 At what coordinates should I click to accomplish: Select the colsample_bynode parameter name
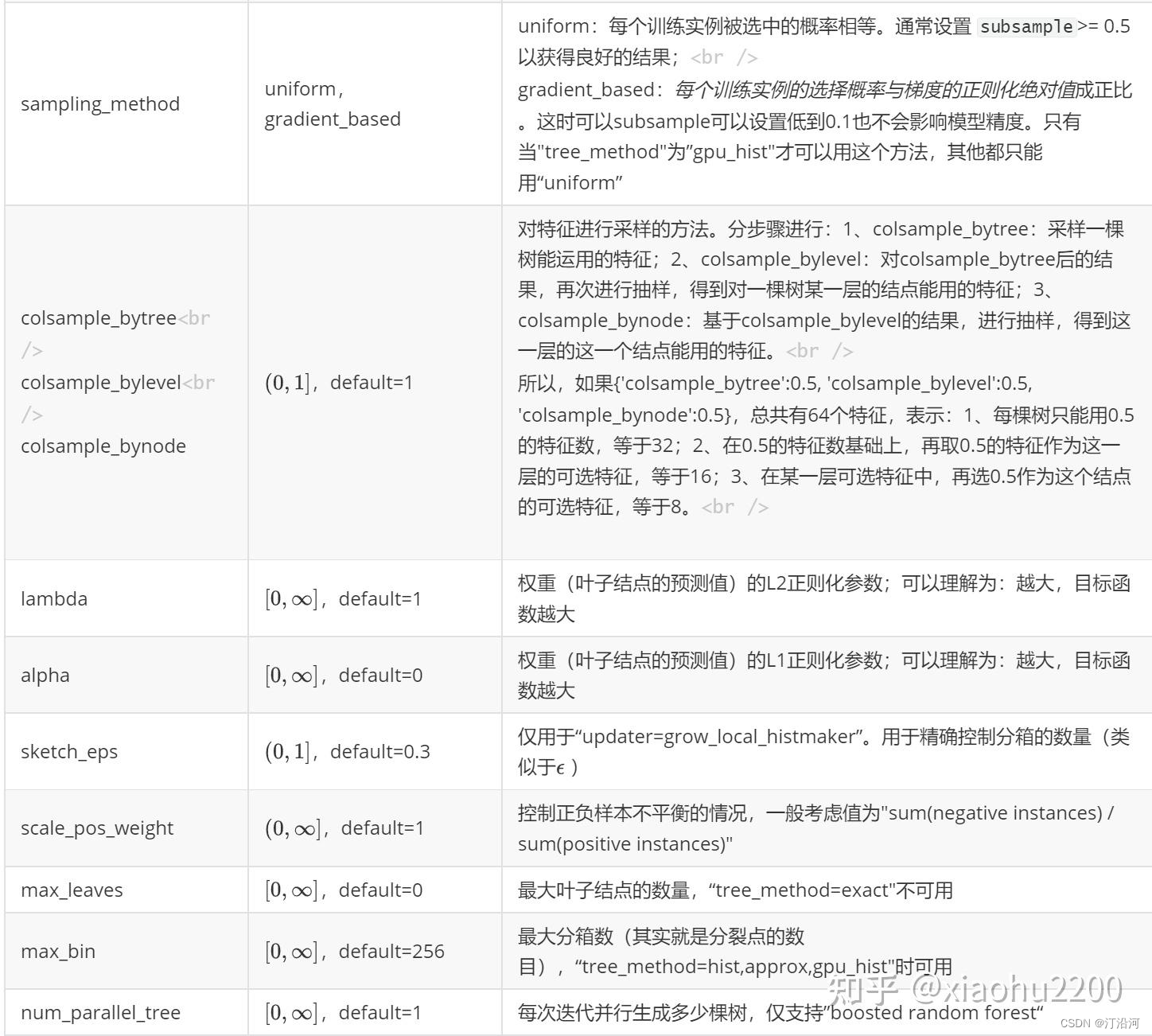coord(103,446)
